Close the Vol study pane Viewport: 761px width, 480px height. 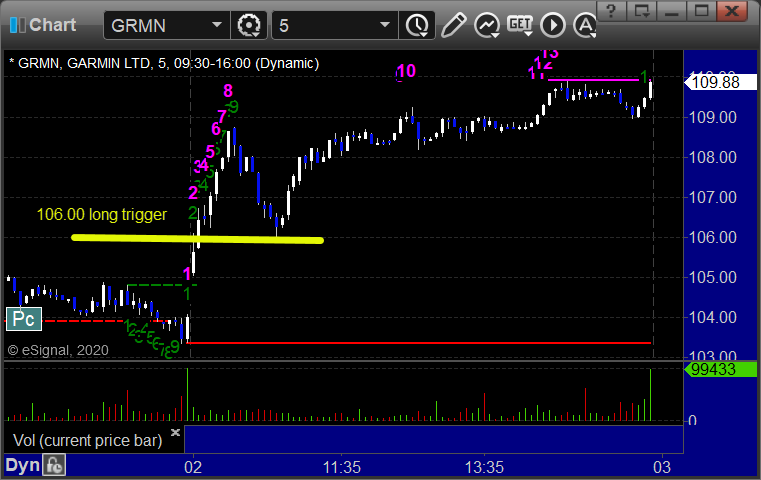coord(175,432)
